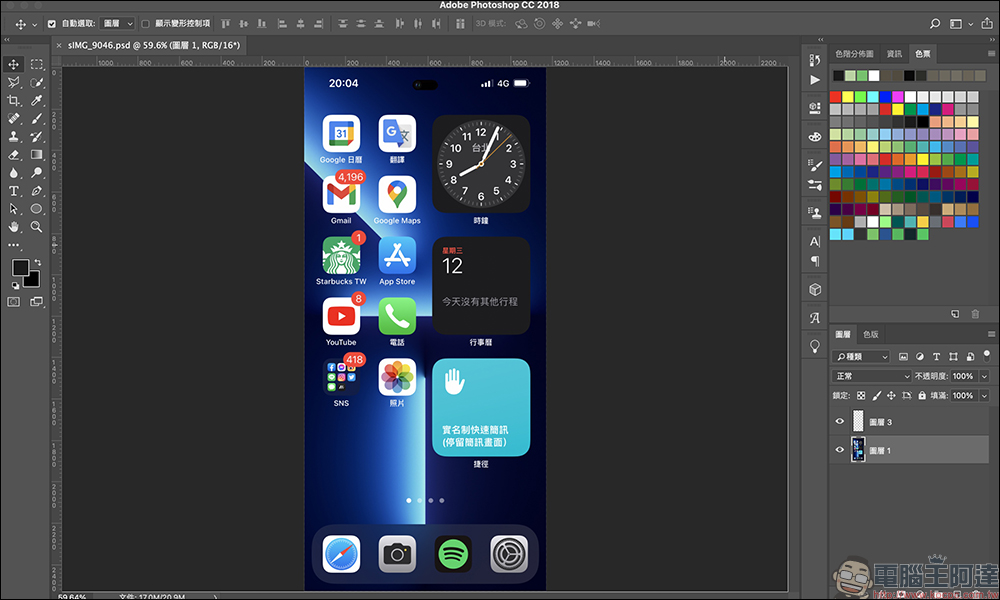Toggle lock all padlock icon
Screen dimensions: 1000x600
point(922,395)
